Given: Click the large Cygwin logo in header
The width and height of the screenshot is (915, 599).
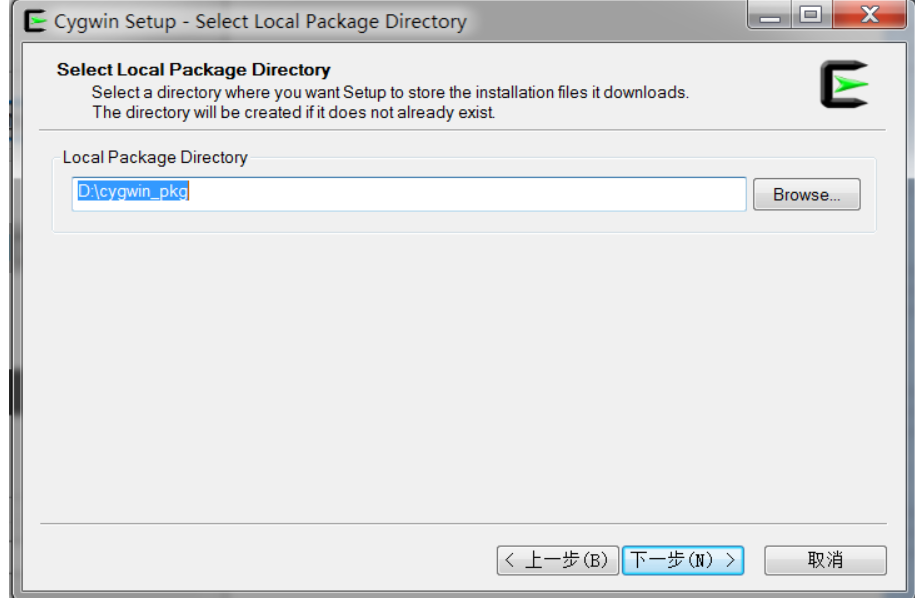Looking at the screenshot, I should point(844,84).
